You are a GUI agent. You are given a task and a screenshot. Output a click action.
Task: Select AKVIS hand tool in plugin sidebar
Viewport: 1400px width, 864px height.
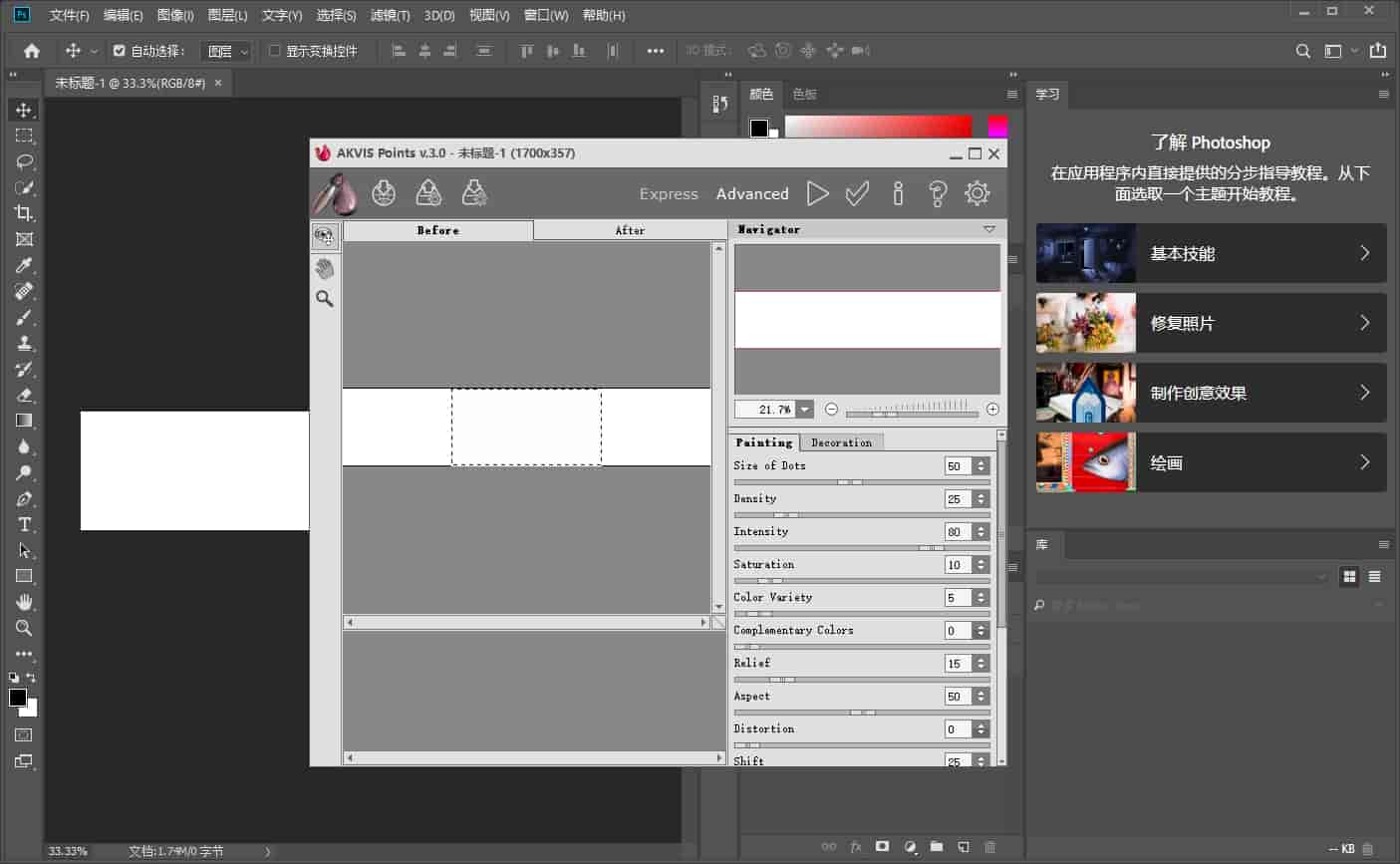pyautogui.click(x=325, y=268)
